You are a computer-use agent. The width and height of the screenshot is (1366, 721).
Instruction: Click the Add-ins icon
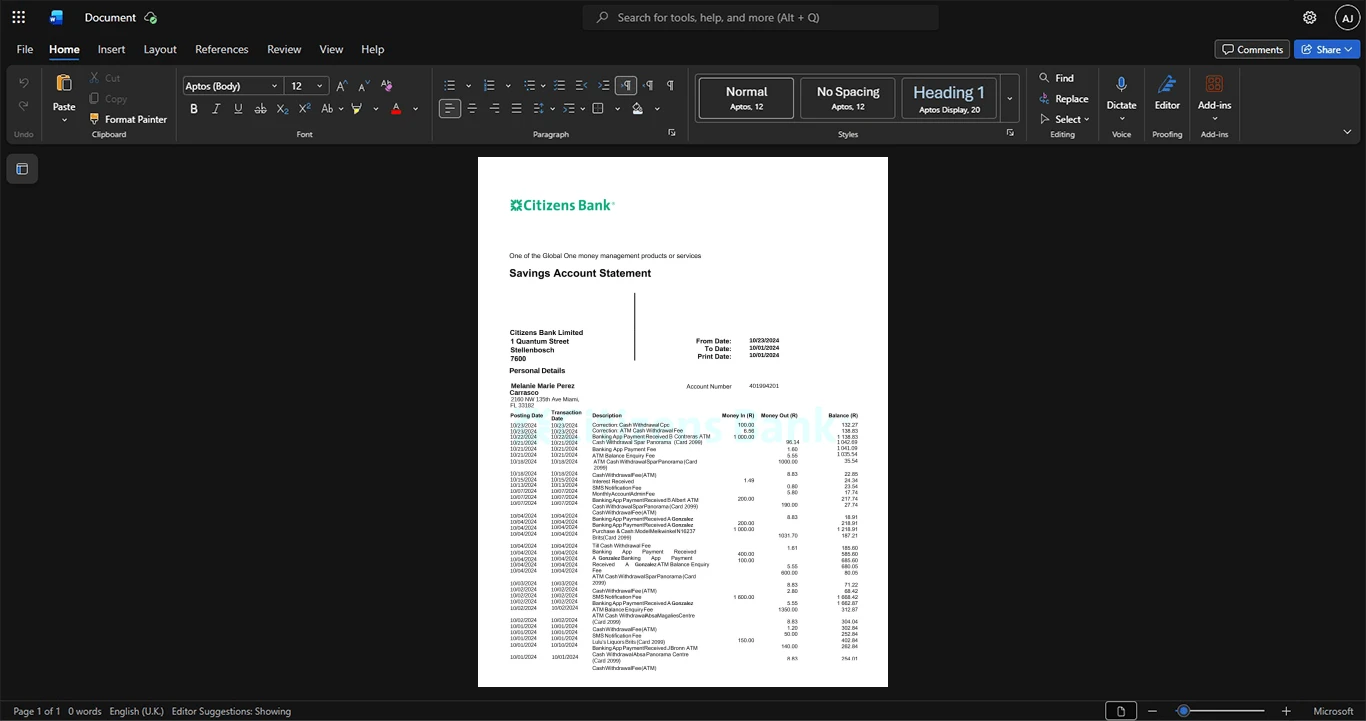click(x=1214, y=84)
